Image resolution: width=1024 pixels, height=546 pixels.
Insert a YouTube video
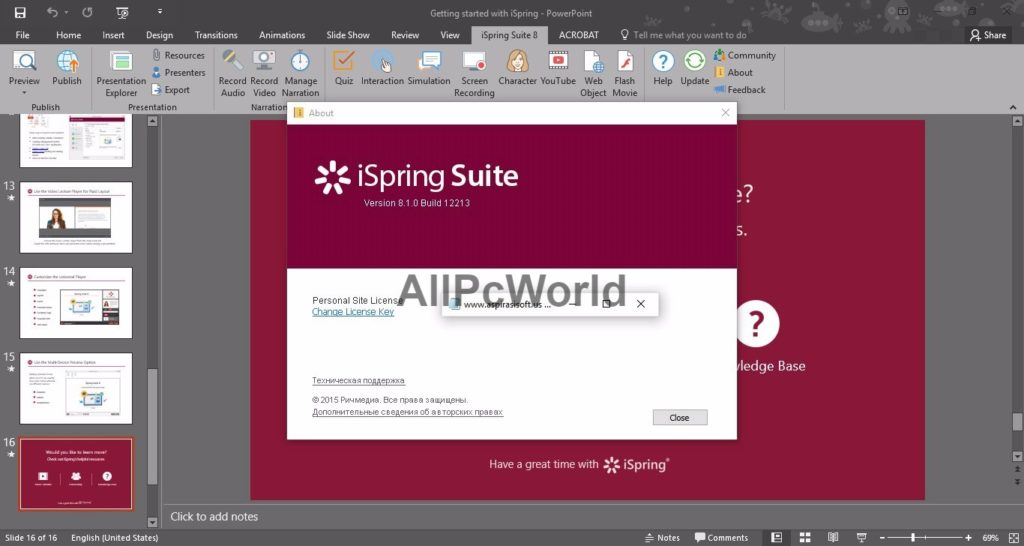coord(558,67)
